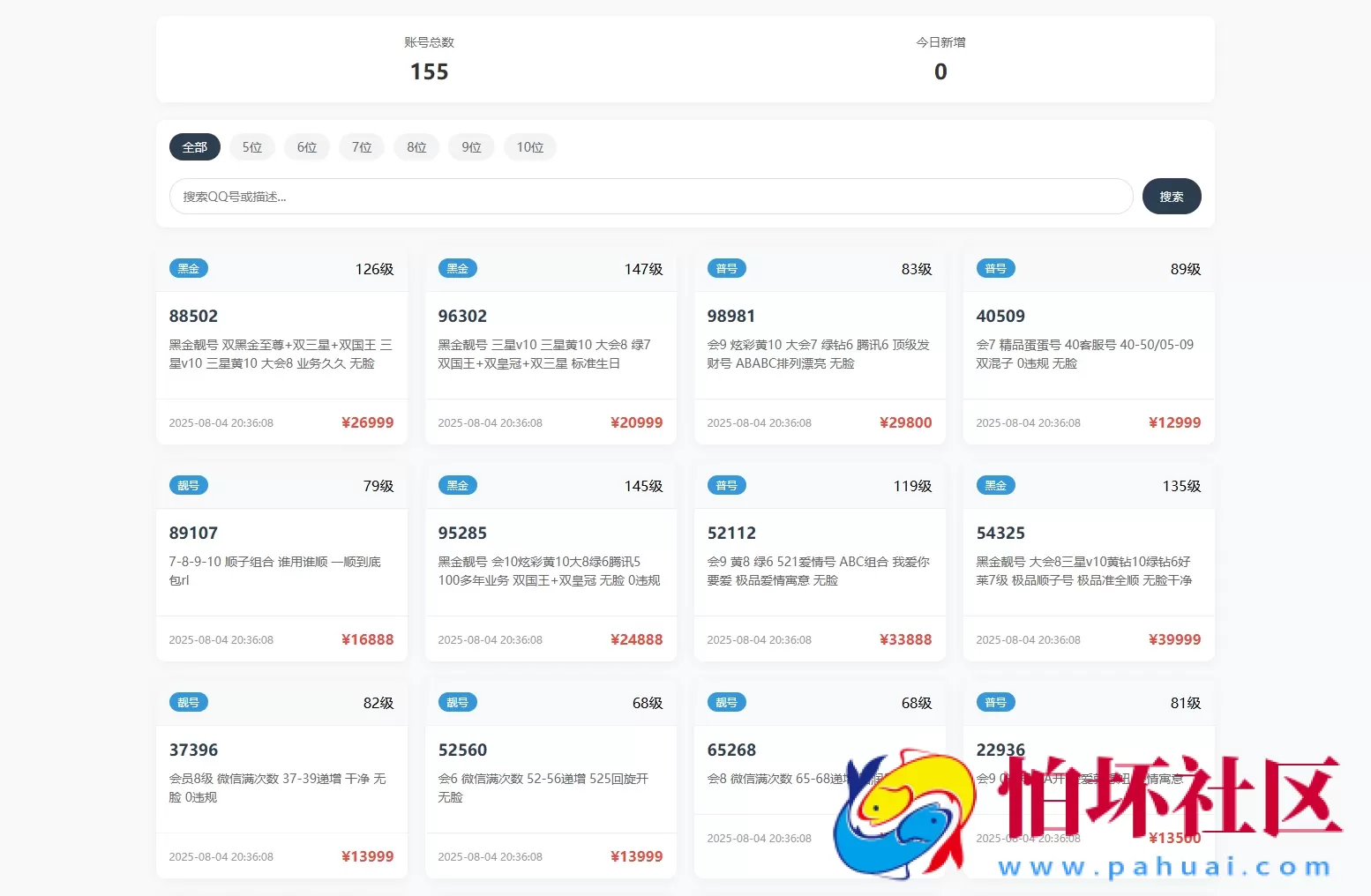Viewport: 1371px width, 896px height.
Task: Select the 全部 filter tab
Action: tap(194, 147)
